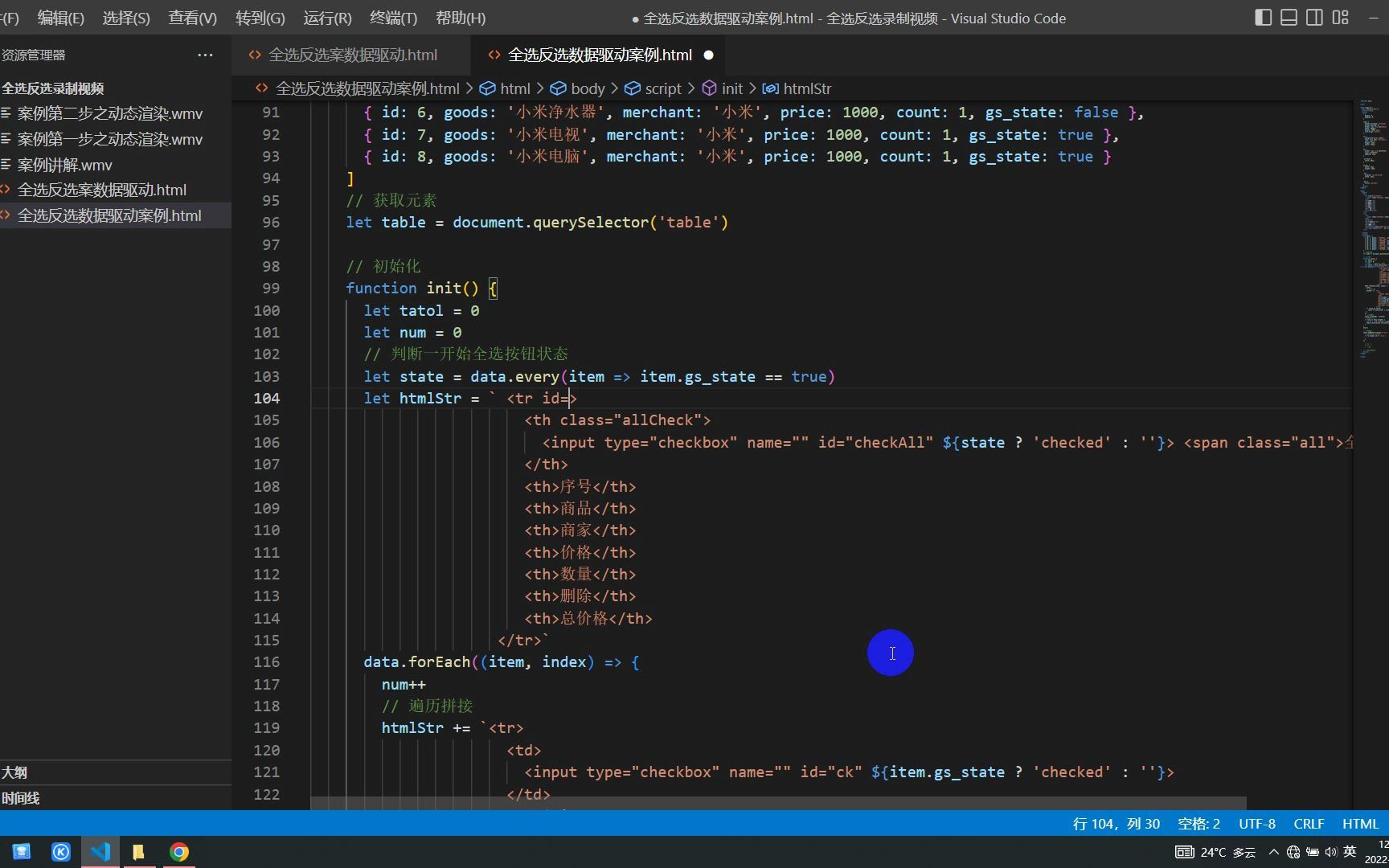Select 全选反选数据驱动案例.html in explorer
The width and height of the screenshot is (1389, 868).
point(116,215)
